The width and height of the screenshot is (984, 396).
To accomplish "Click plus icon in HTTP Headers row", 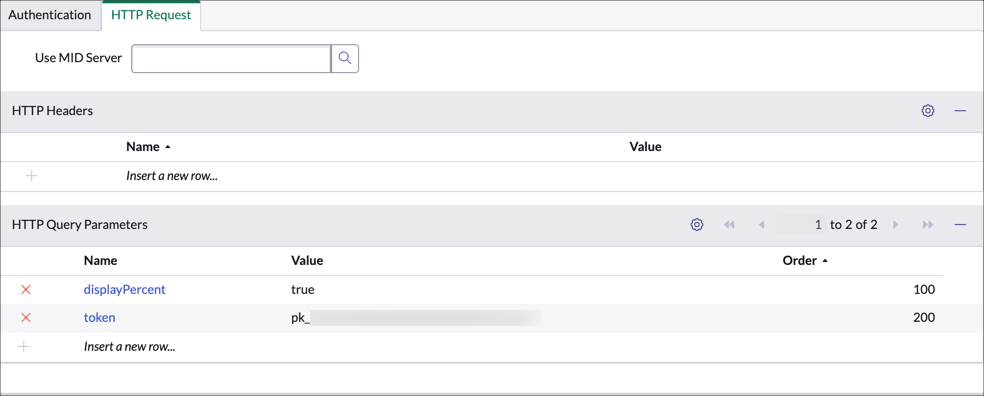I will coord(31,176).
